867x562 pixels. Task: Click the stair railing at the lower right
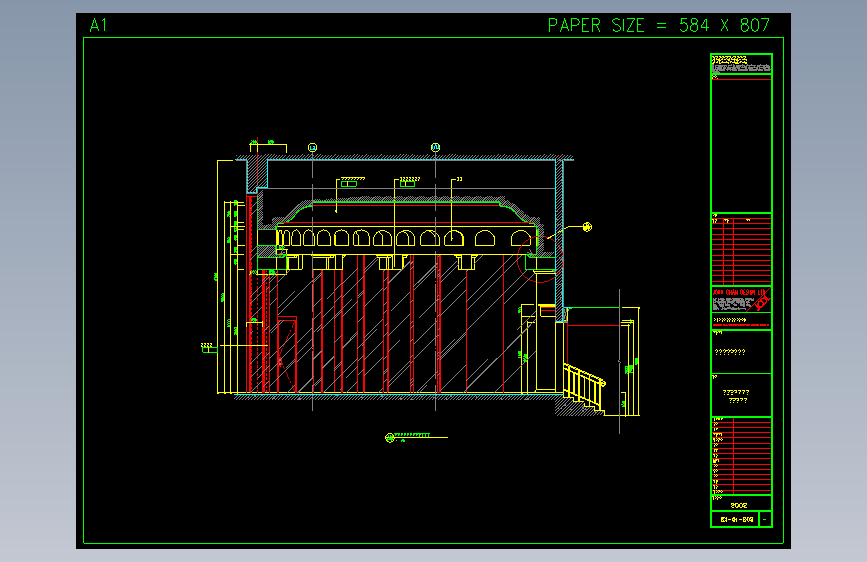(x=584, y=386)
